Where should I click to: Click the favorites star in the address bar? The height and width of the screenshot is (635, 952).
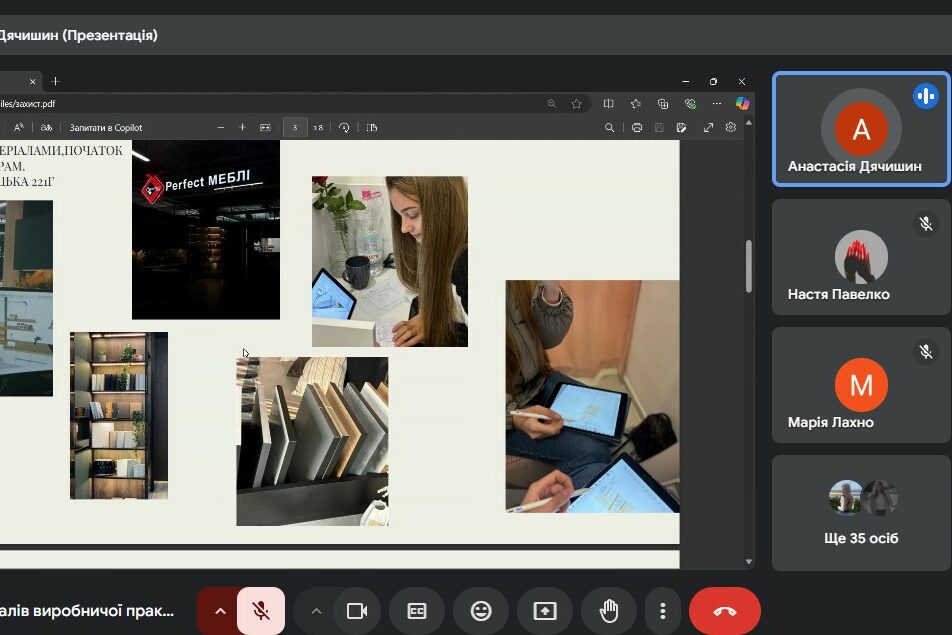click(x=577, y=103)
